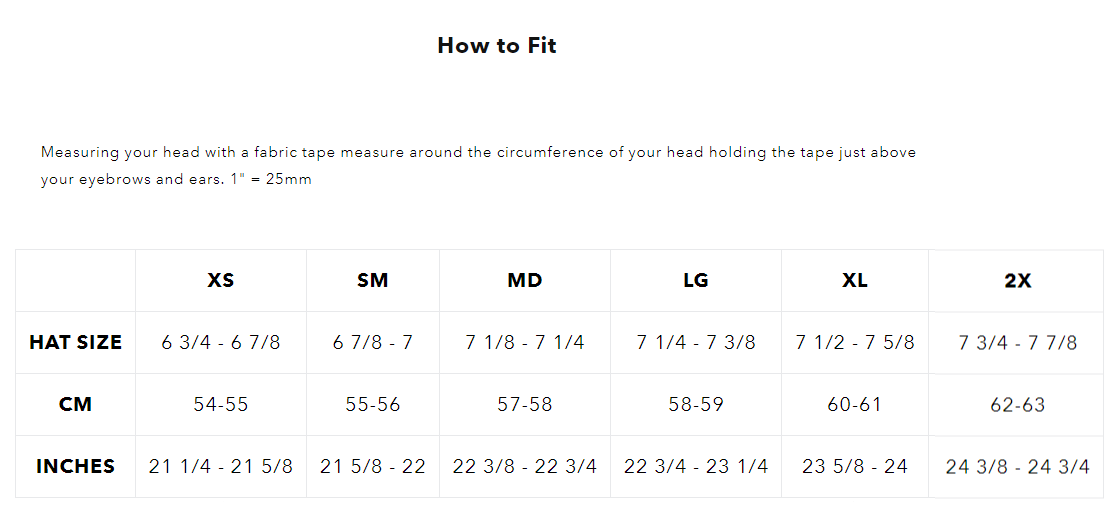Click the 21 5/8 - 22 inches cell

373,467
